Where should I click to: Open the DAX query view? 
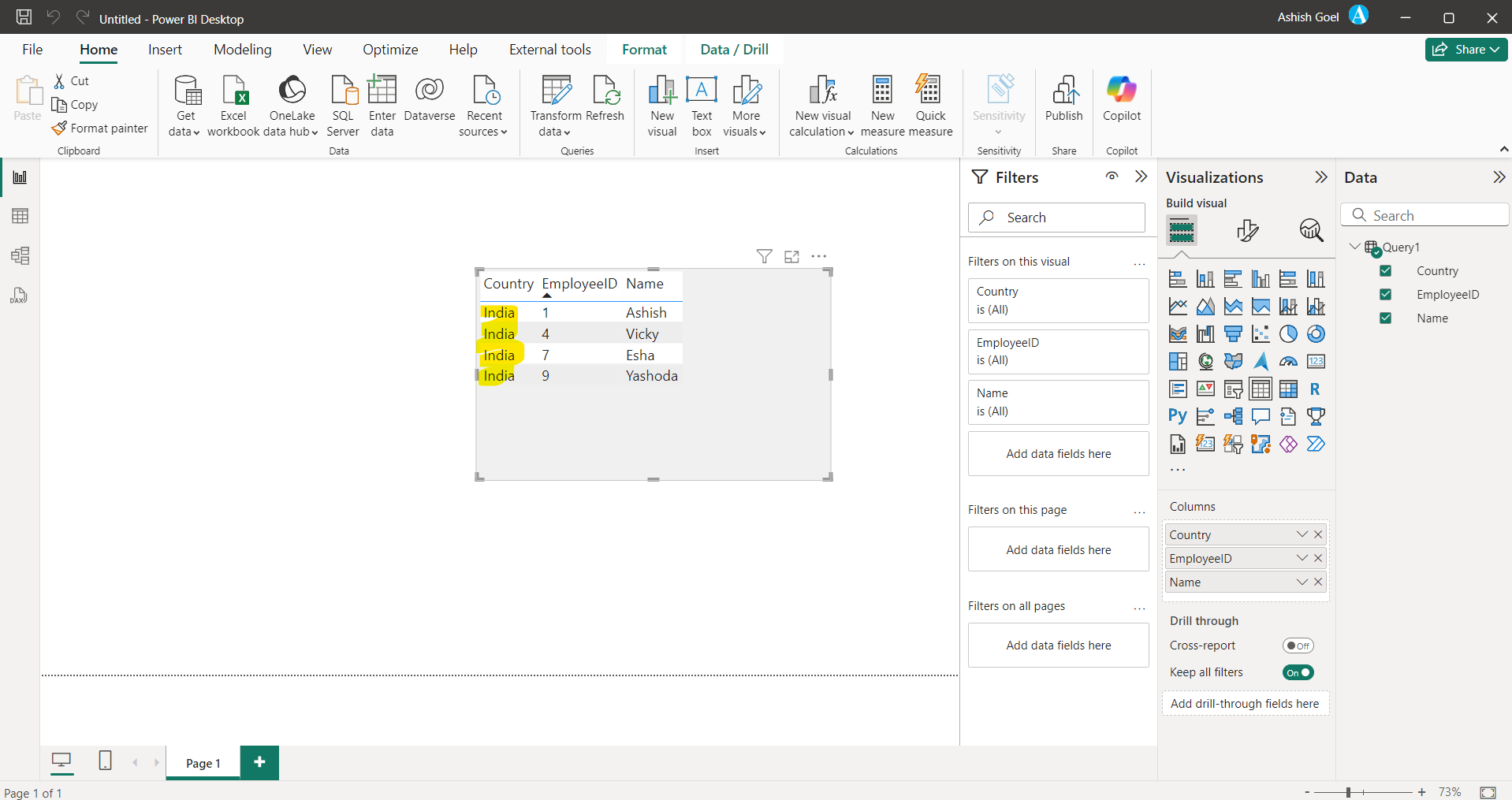click(x=20, y=296)
